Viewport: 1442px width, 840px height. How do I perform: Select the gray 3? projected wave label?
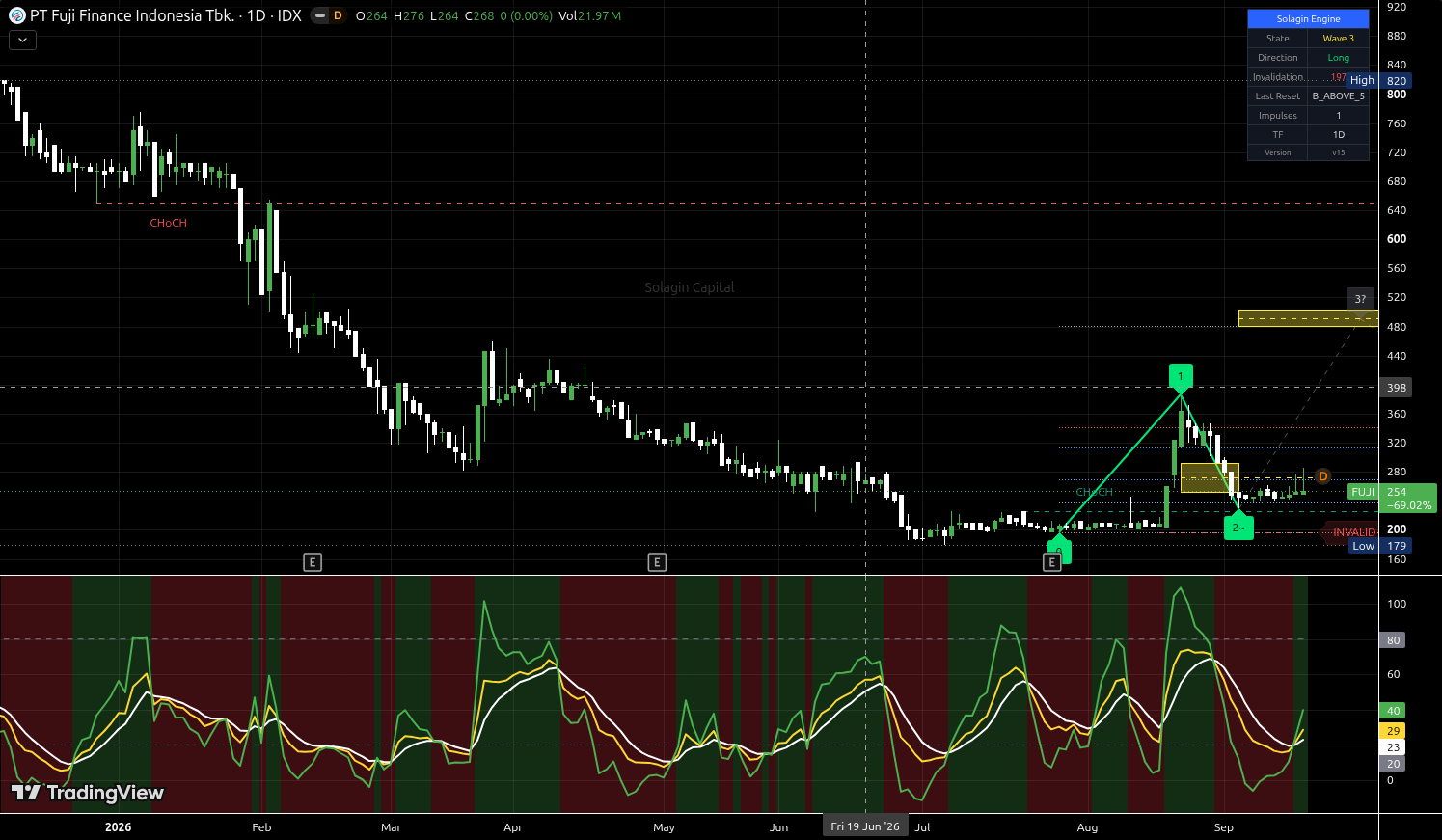1360,299
